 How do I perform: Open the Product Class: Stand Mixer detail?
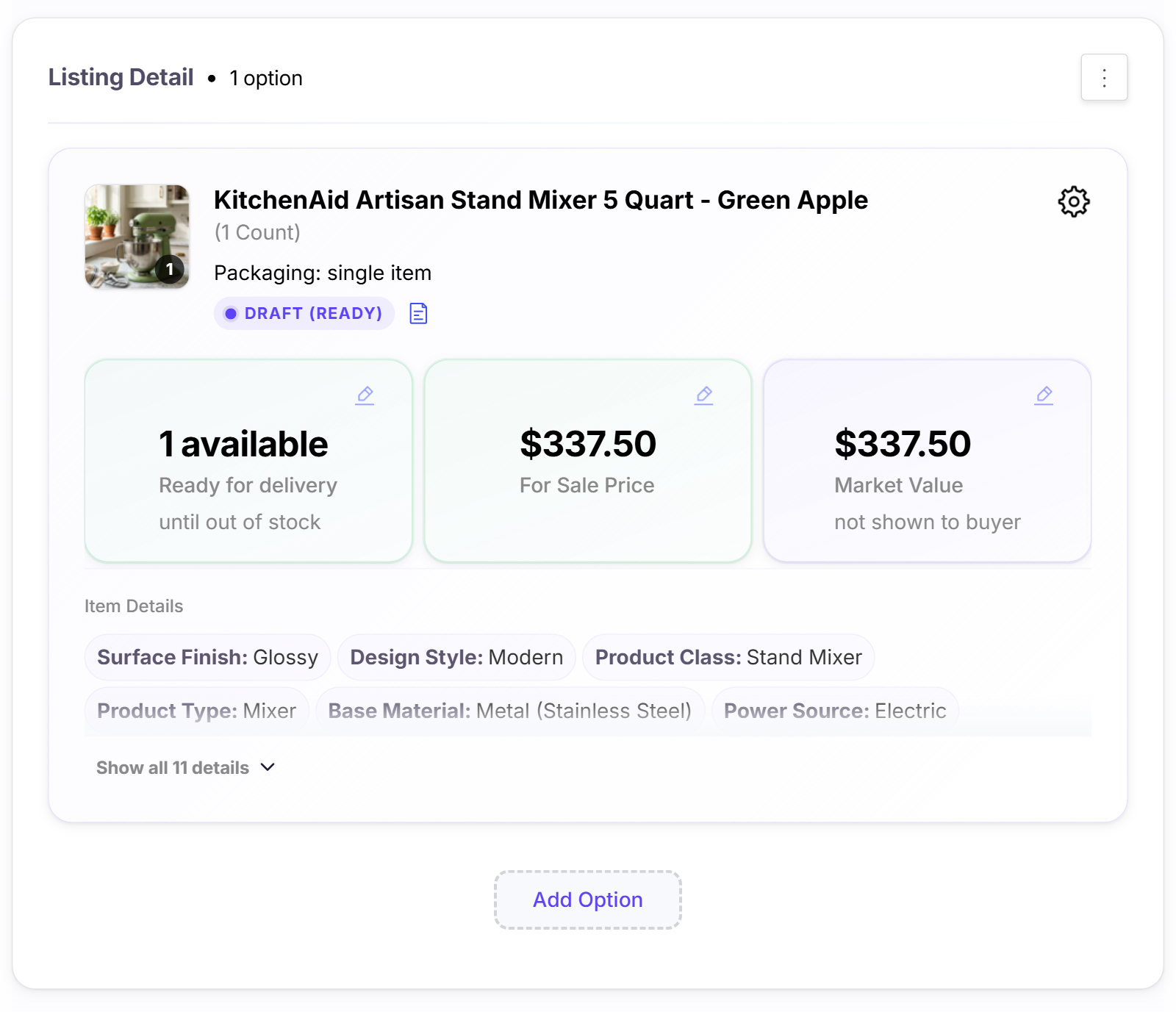pos(728,657)
